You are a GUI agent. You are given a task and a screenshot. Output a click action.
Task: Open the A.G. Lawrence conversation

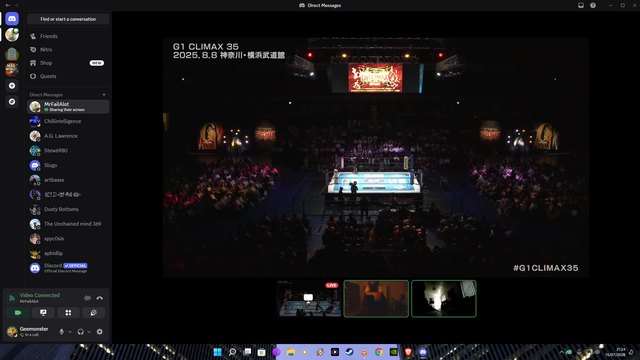(68, 136)
